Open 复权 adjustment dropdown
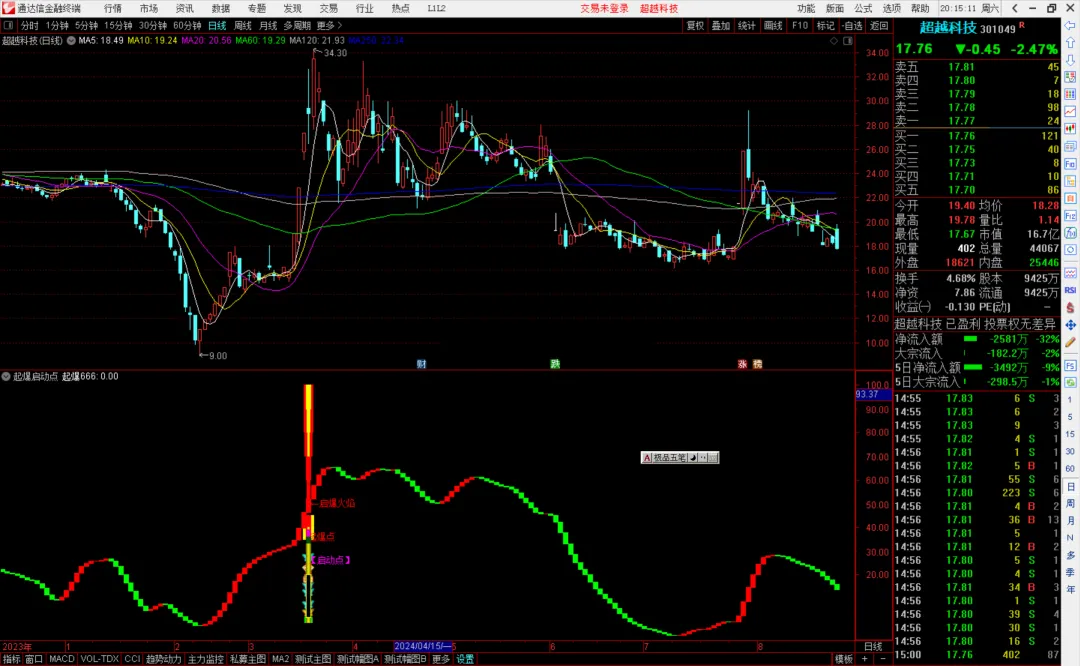This screenshot has height=666, width=1080. [695, 25]
